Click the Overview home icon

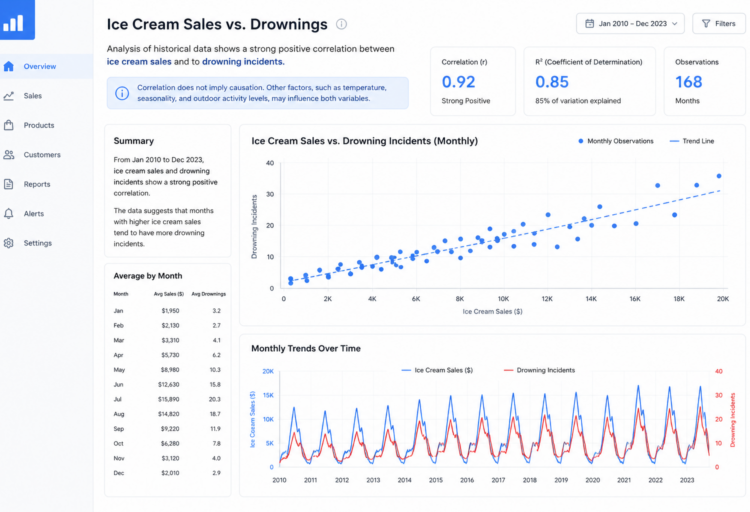[x=9, y=66]
